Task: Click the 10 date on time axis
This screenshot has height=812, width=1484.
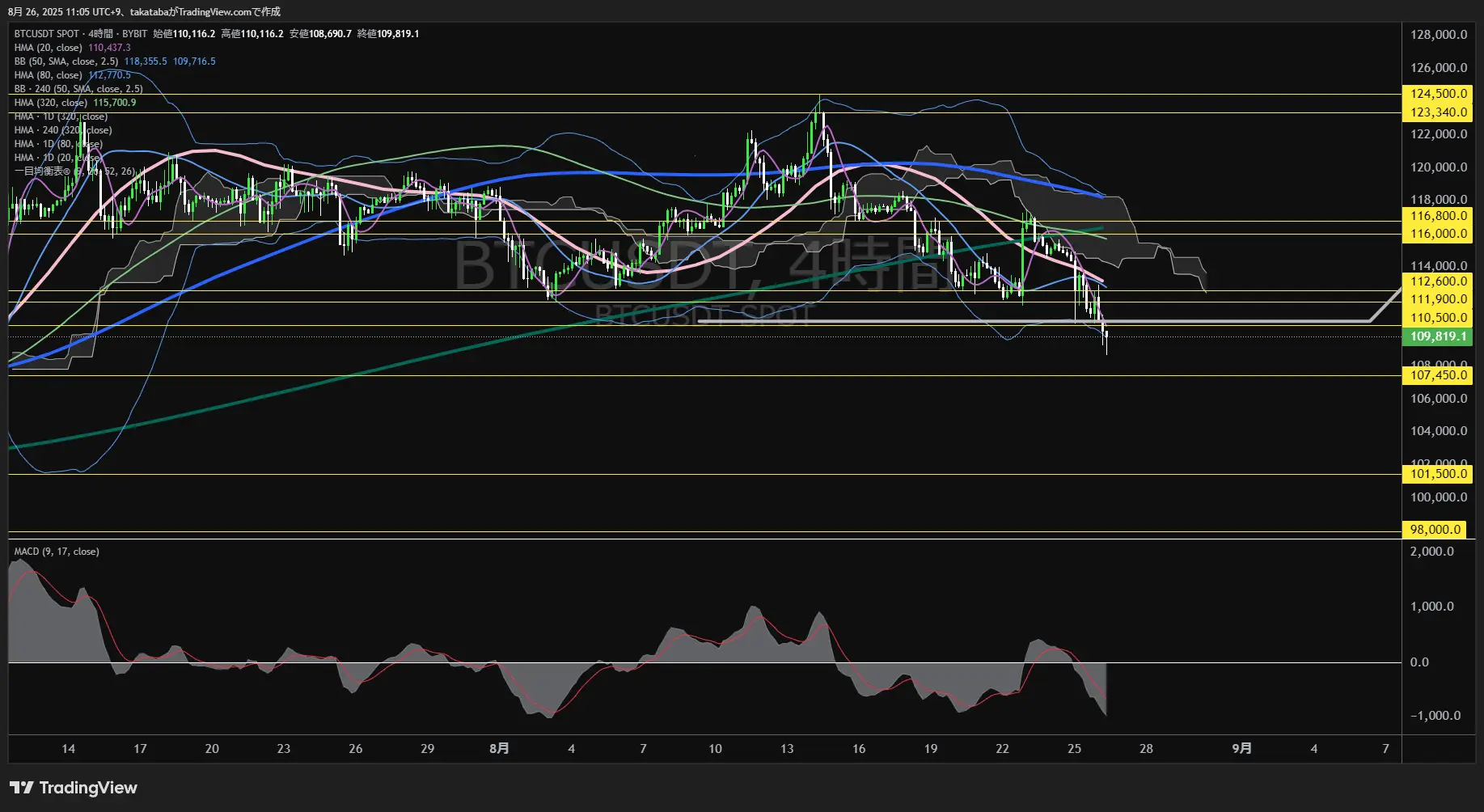Action: pos(715,749)
